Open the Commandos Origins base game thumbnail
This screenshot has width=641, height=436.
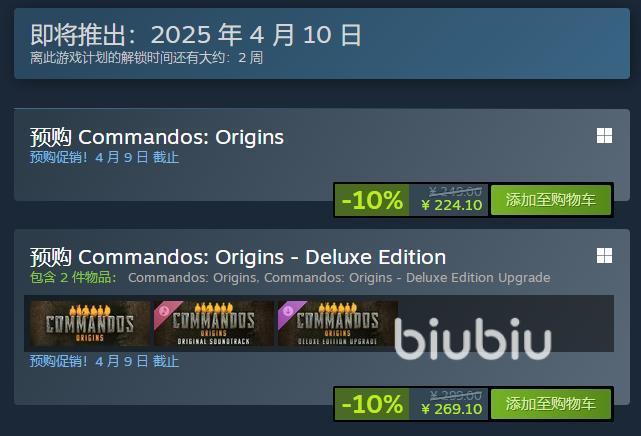(x=90, y=324)
